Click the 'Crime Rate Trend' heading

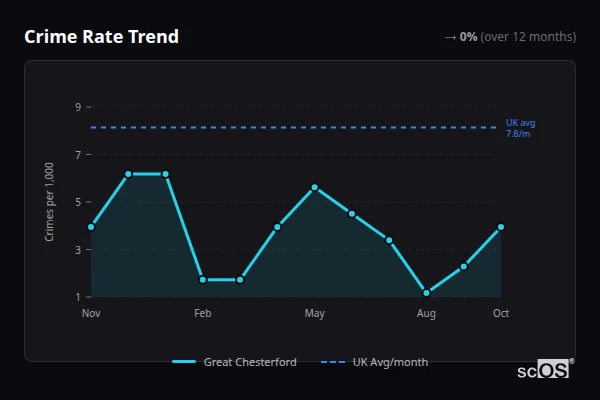coord(101,37)
